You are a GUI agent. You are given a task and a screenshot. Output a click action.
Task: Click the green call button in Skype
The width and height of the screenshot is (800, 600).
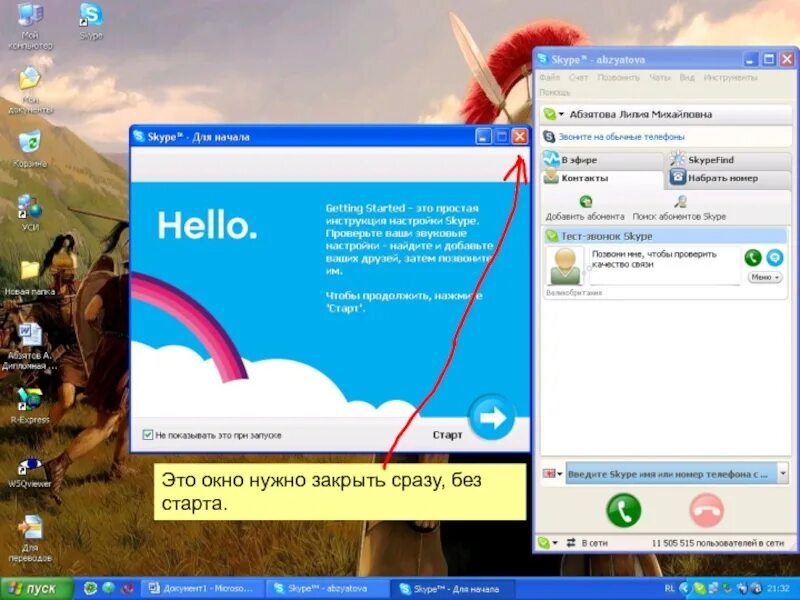[x=623, y=510]
